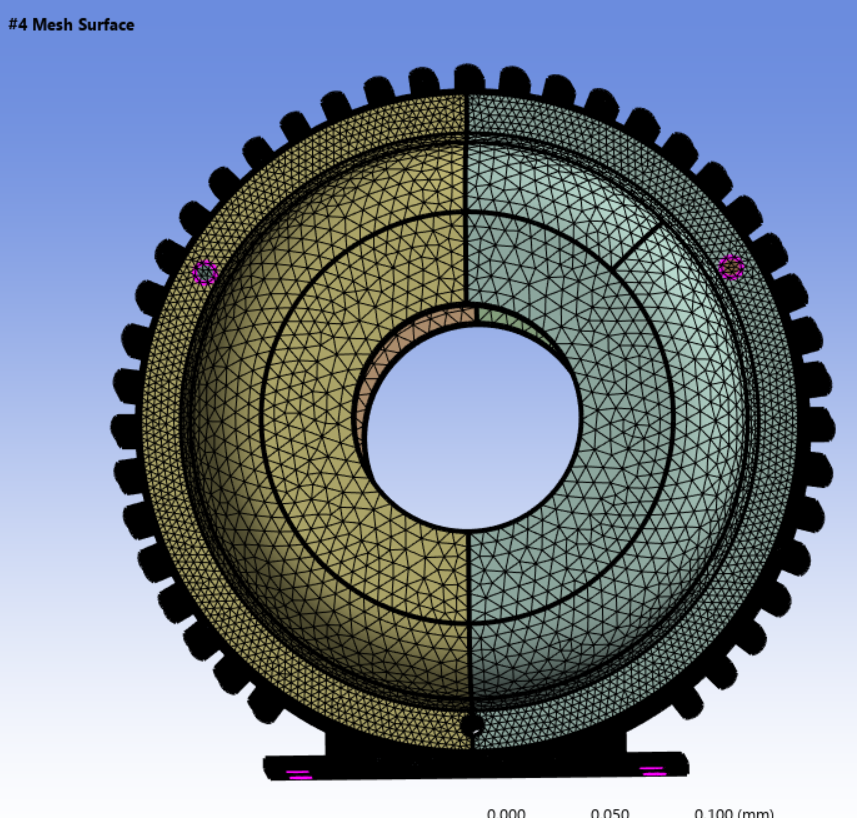Click the magenta fixture marker on left rim
The width and height of the screenshot is (857, 818).
[x=206, y=270]
